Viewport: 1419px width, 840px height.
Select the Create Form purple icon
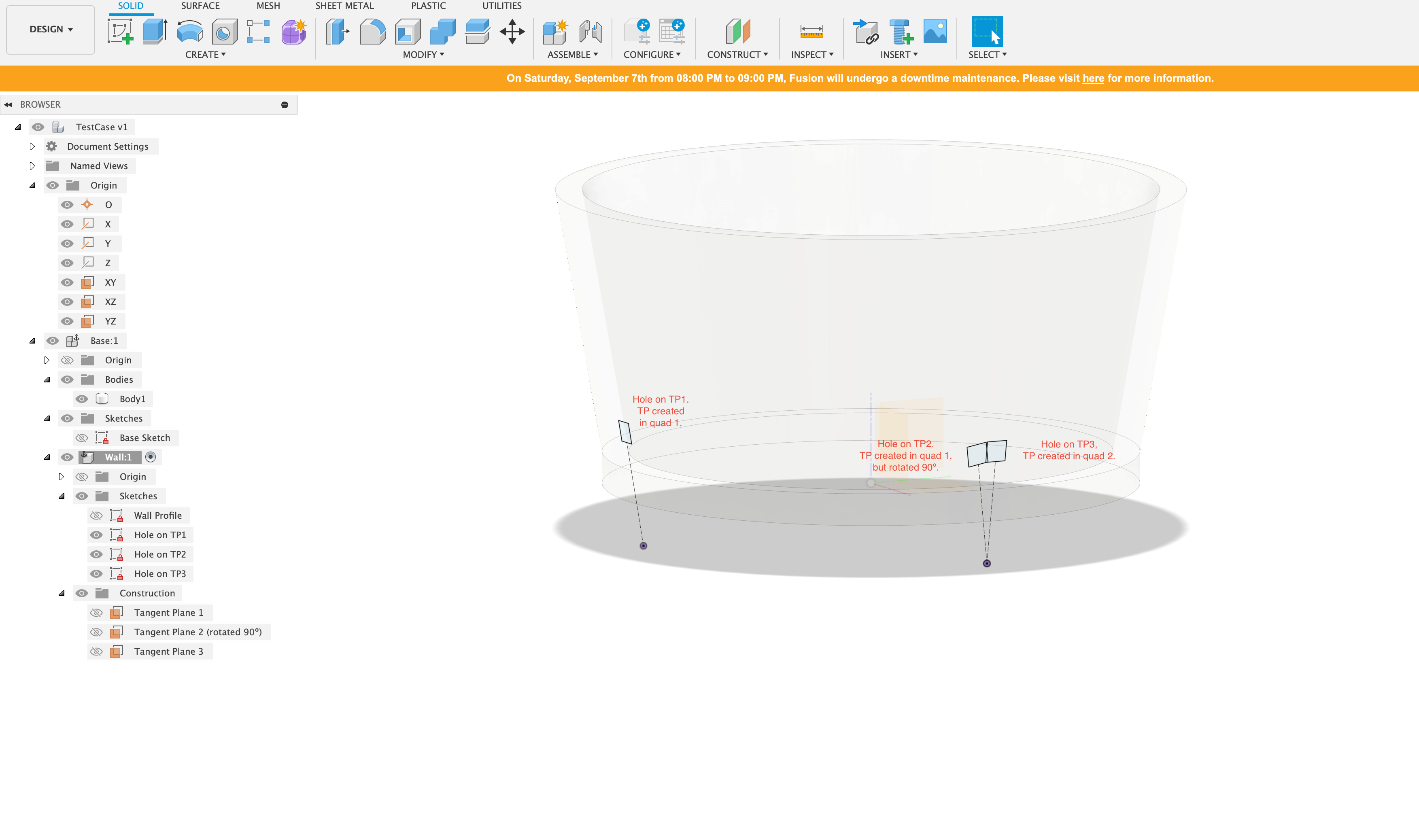click(x=294, y=31)
